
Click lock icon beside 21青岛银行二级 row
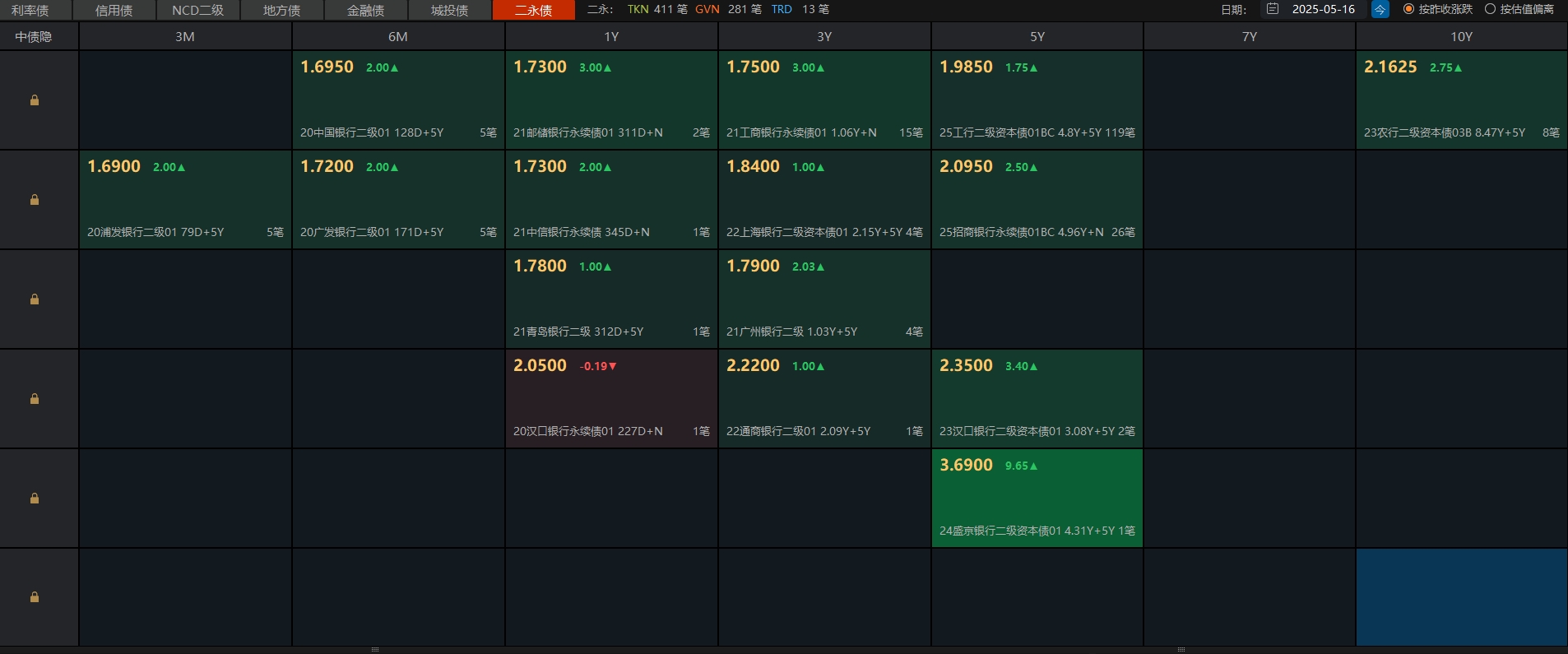35,299
